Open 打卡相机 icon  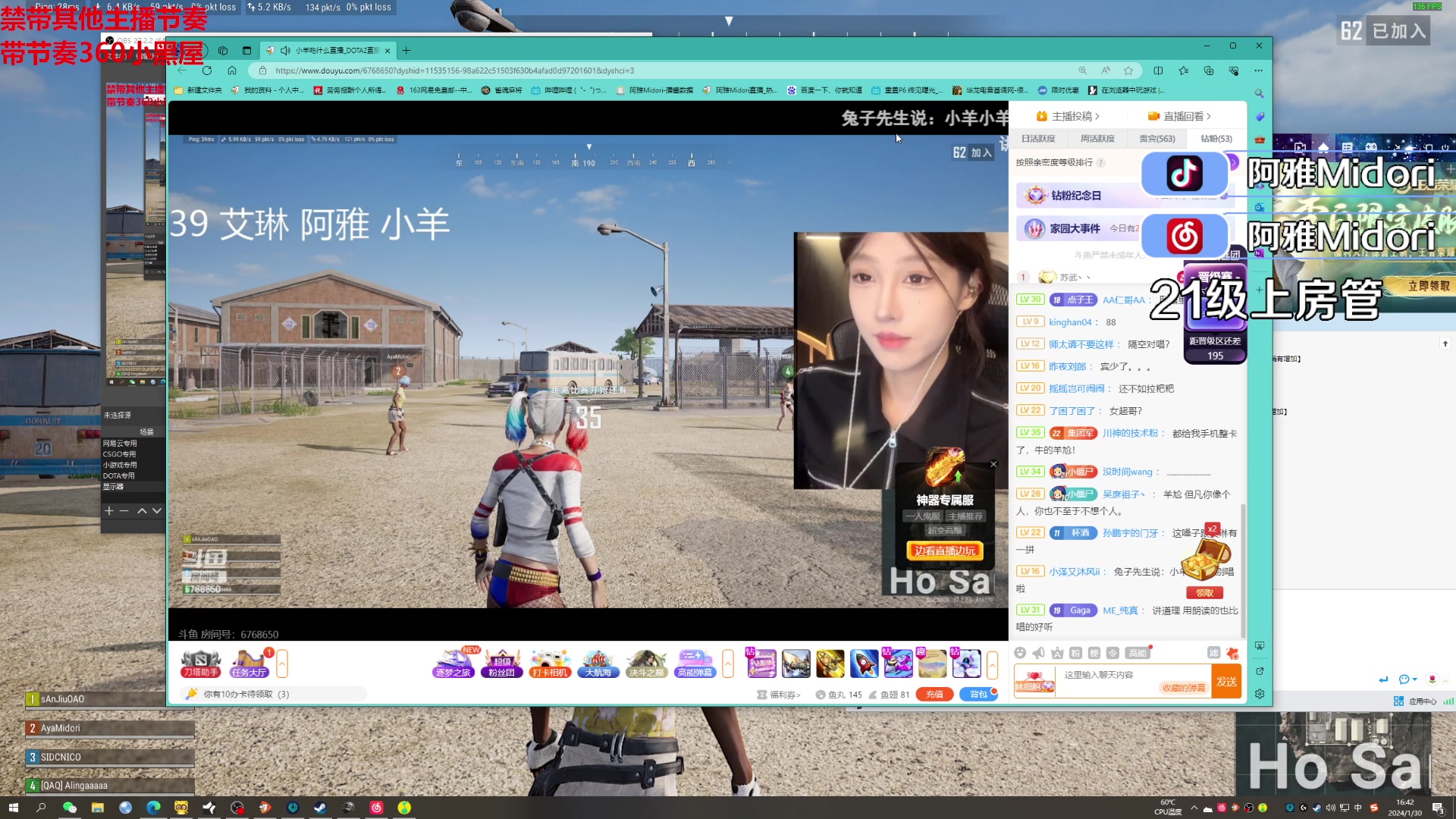point(550,664)
